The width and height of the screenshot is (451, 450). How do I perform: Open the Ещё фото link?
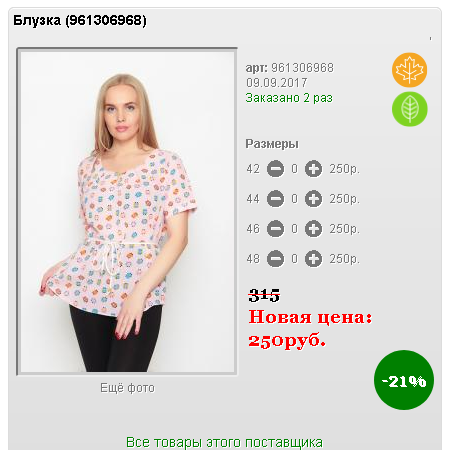(x=127, y=388)
